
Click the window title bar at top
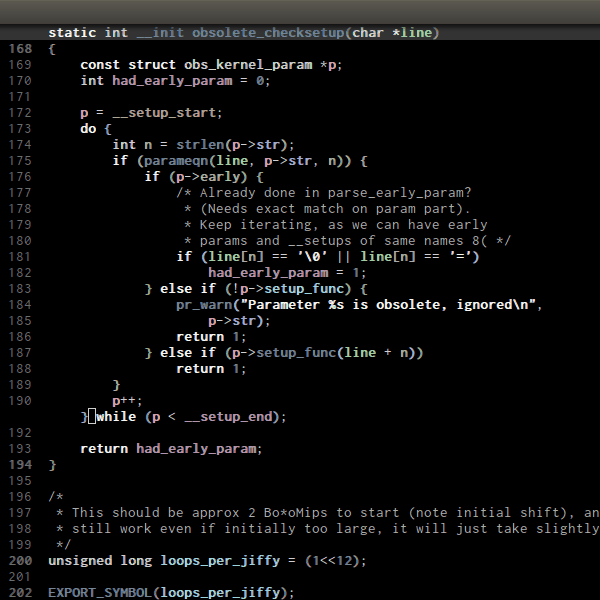tap(300, 11)
